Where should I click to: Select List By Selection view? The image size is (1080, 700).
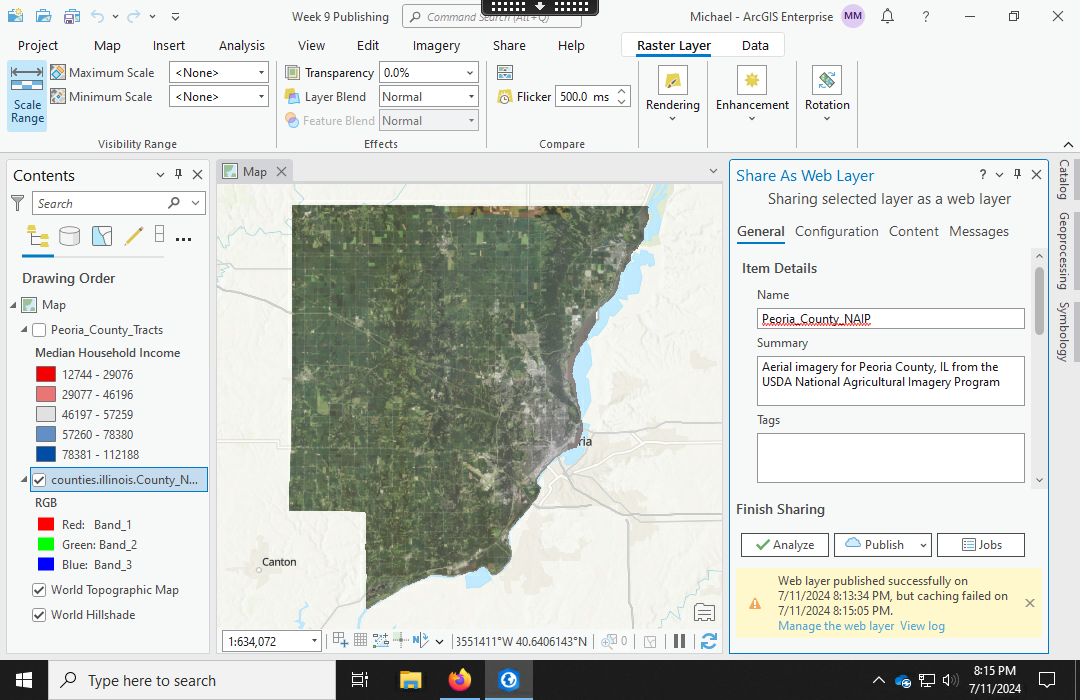[x=102, y=236]
